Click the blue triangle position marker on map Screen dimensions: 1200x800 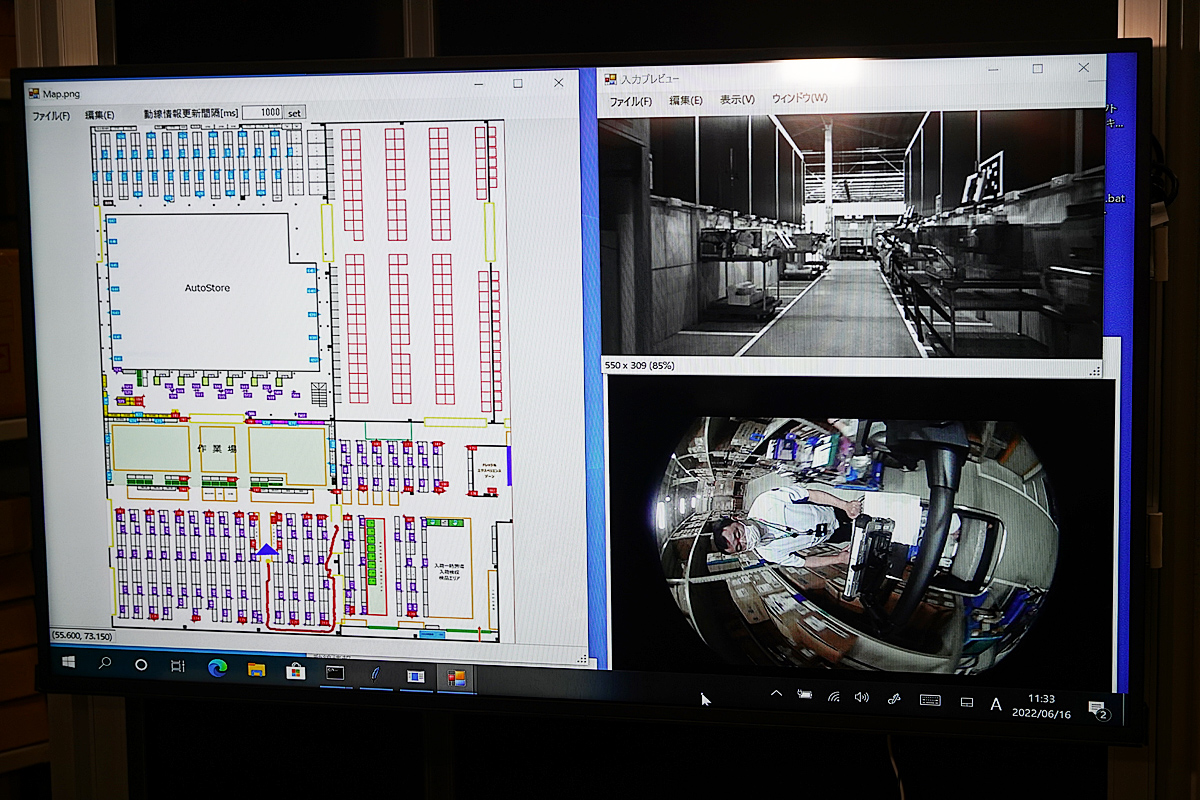265,549
